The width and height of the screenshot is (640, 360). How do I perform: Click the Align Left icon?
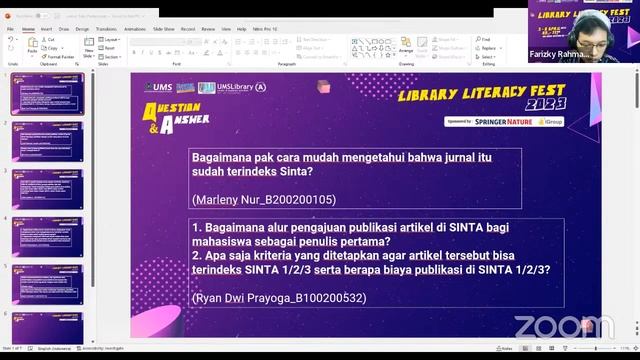[x=238, y=53]
